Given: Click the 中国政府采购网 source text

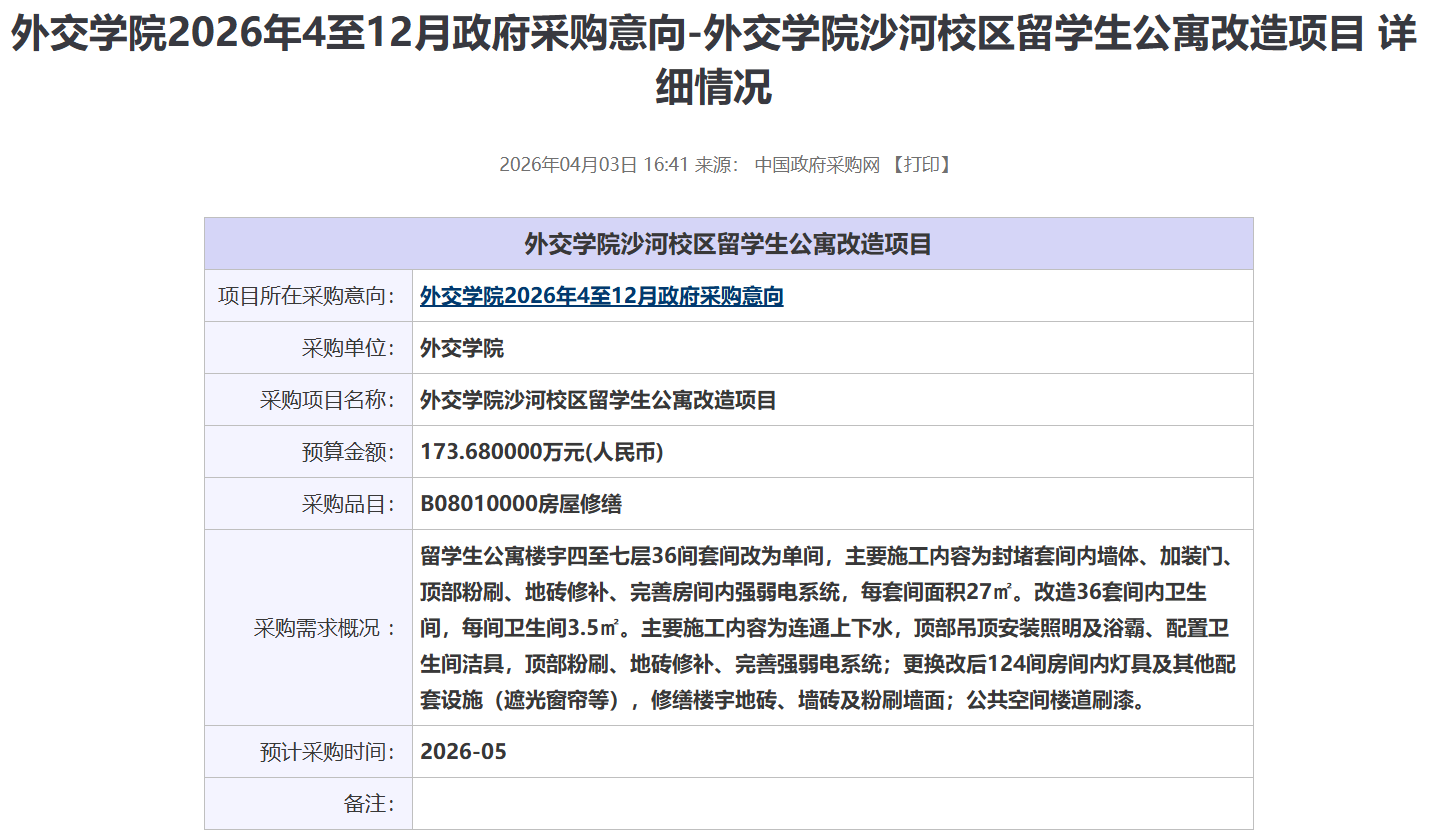Looking at the screenshot, I should click(x=816, y=165).
